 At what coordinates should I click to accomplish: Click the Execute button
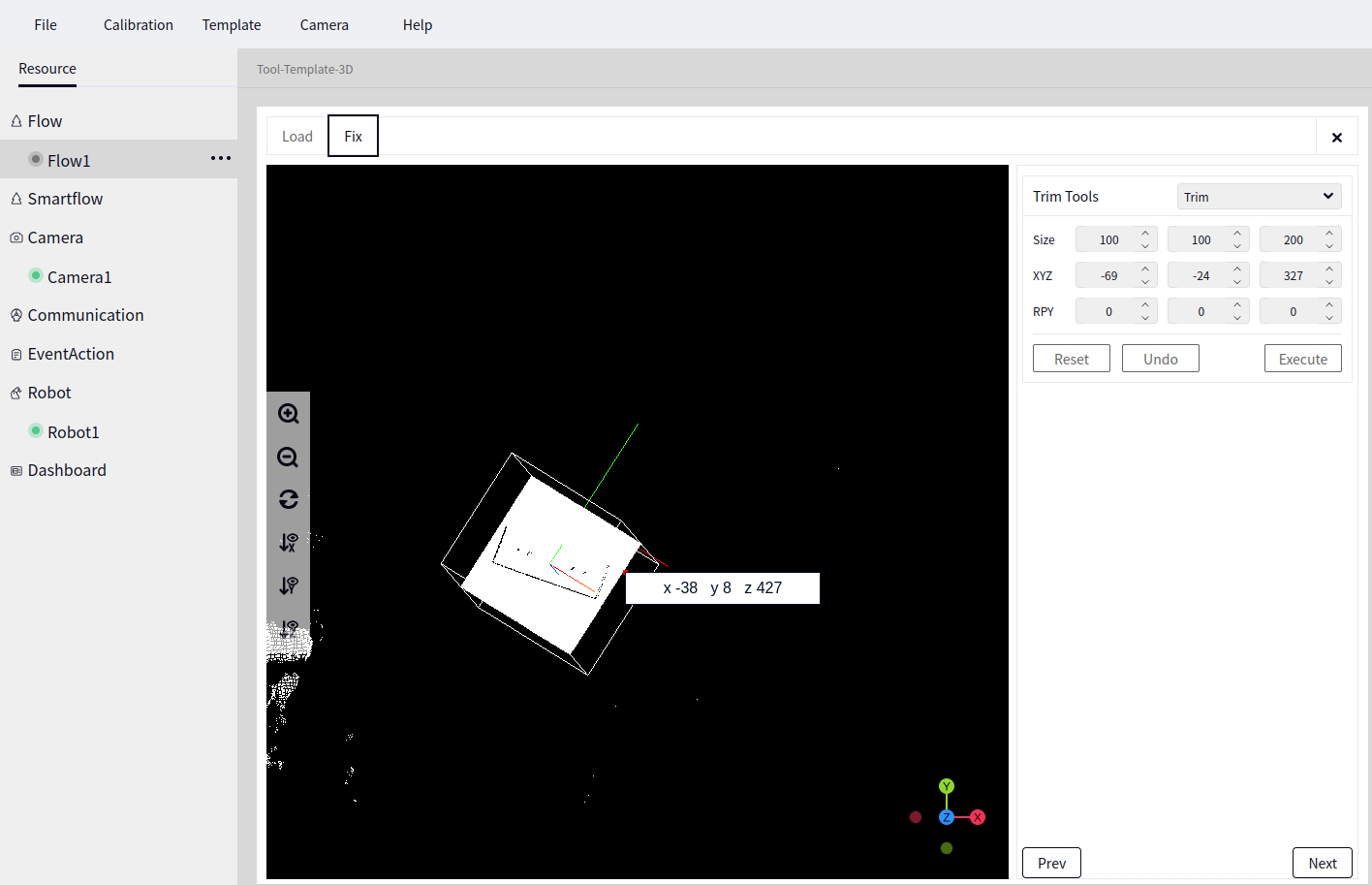[1303, 359]
